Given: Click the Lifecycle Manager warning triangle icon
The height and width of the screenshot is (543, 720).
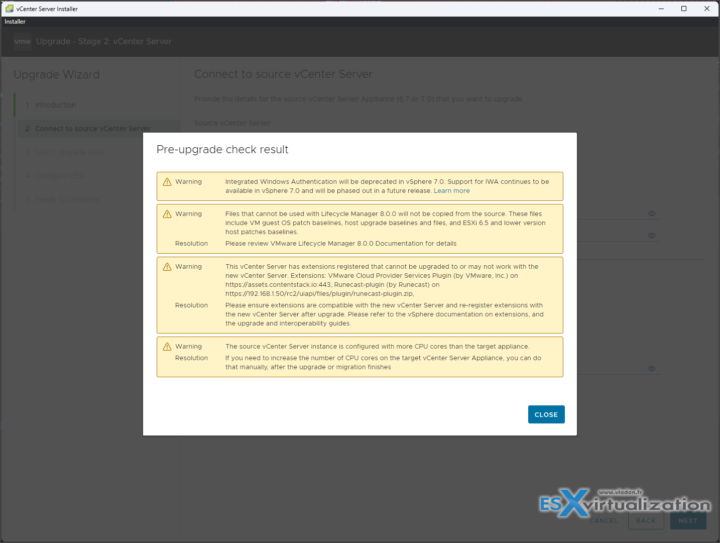Looking at the screenshot, I should click(x=165, y=214).
